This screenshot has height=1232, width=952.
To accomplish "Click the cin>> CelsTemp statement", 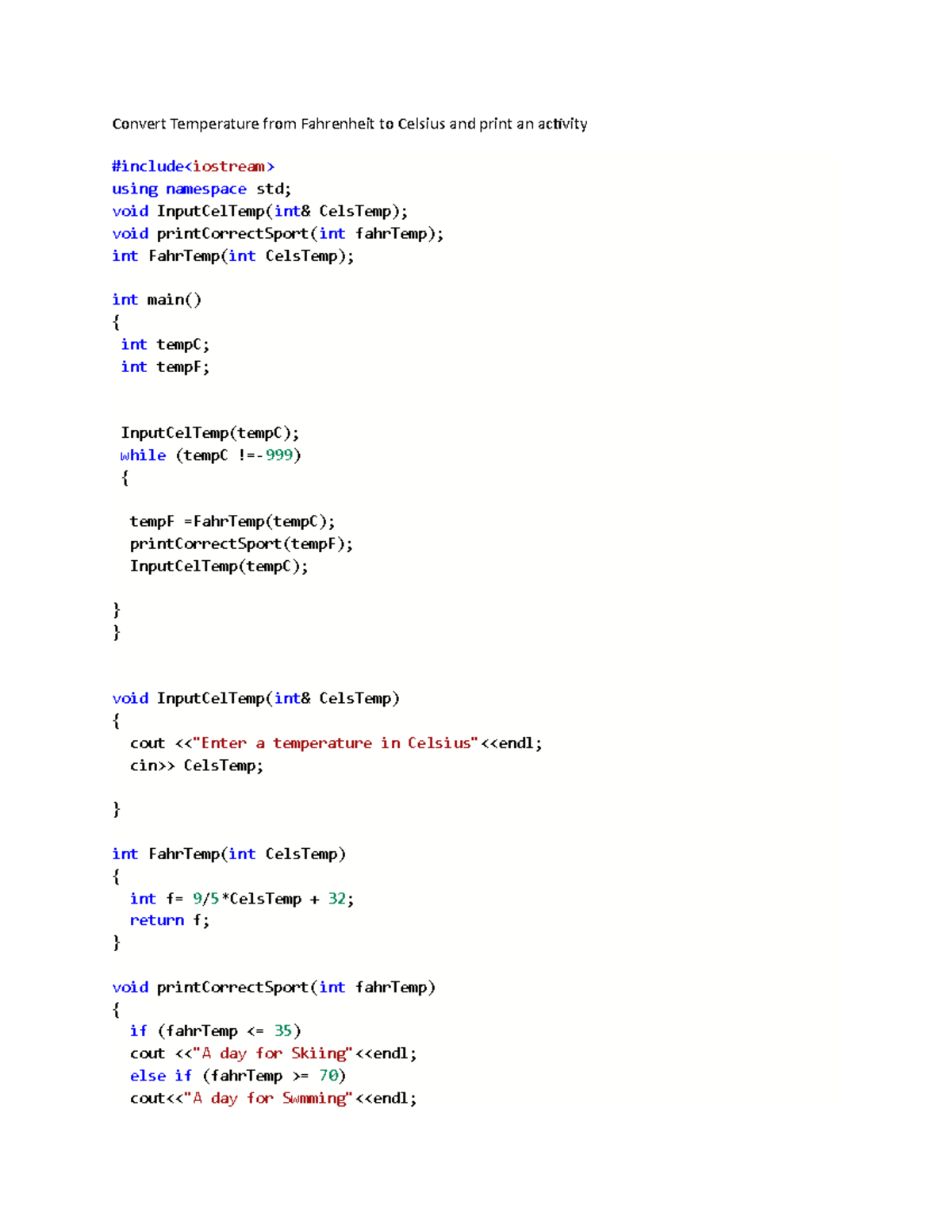I will coord(195,766).
